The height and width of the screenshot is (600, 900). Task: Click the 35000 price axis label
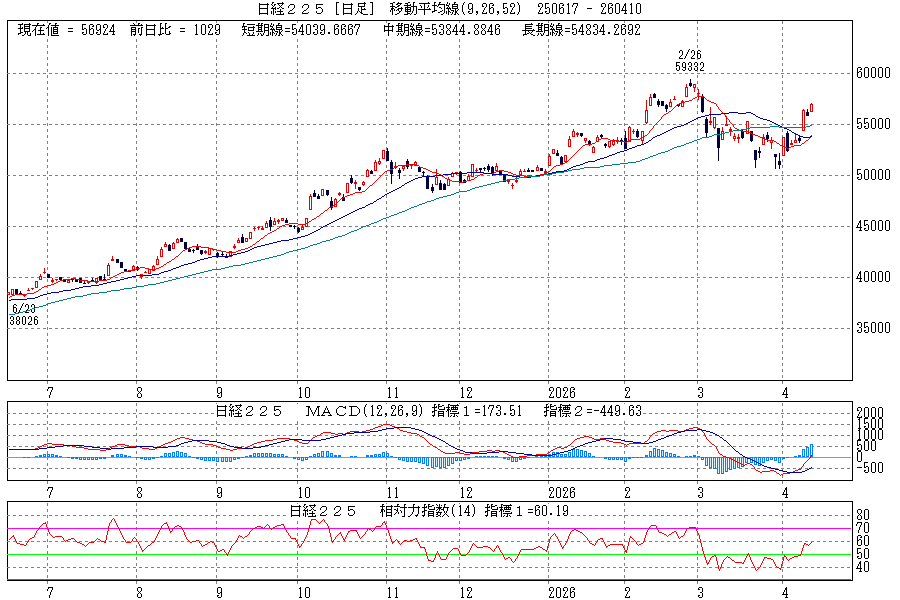pos(873,328)
